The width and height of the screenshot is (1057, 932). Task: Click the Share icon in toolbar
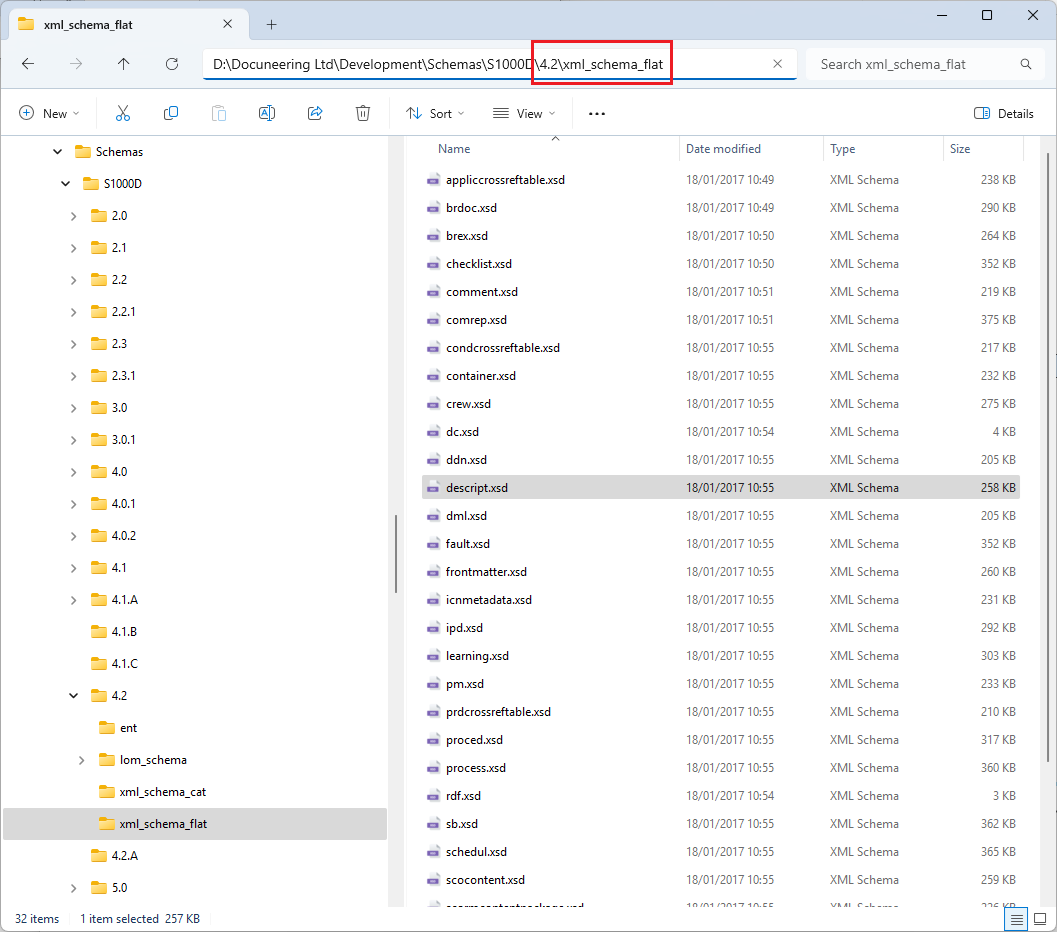tap(315, 114)
